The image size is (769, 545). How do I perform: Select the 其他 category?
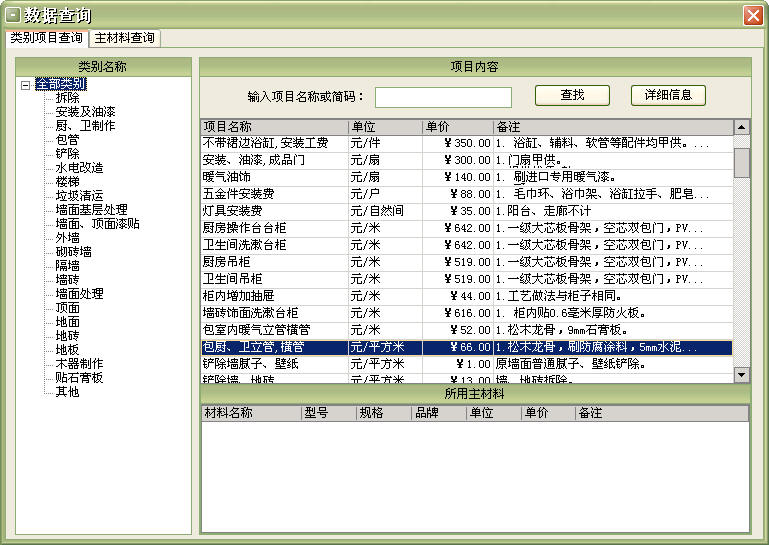pos(67,392)
